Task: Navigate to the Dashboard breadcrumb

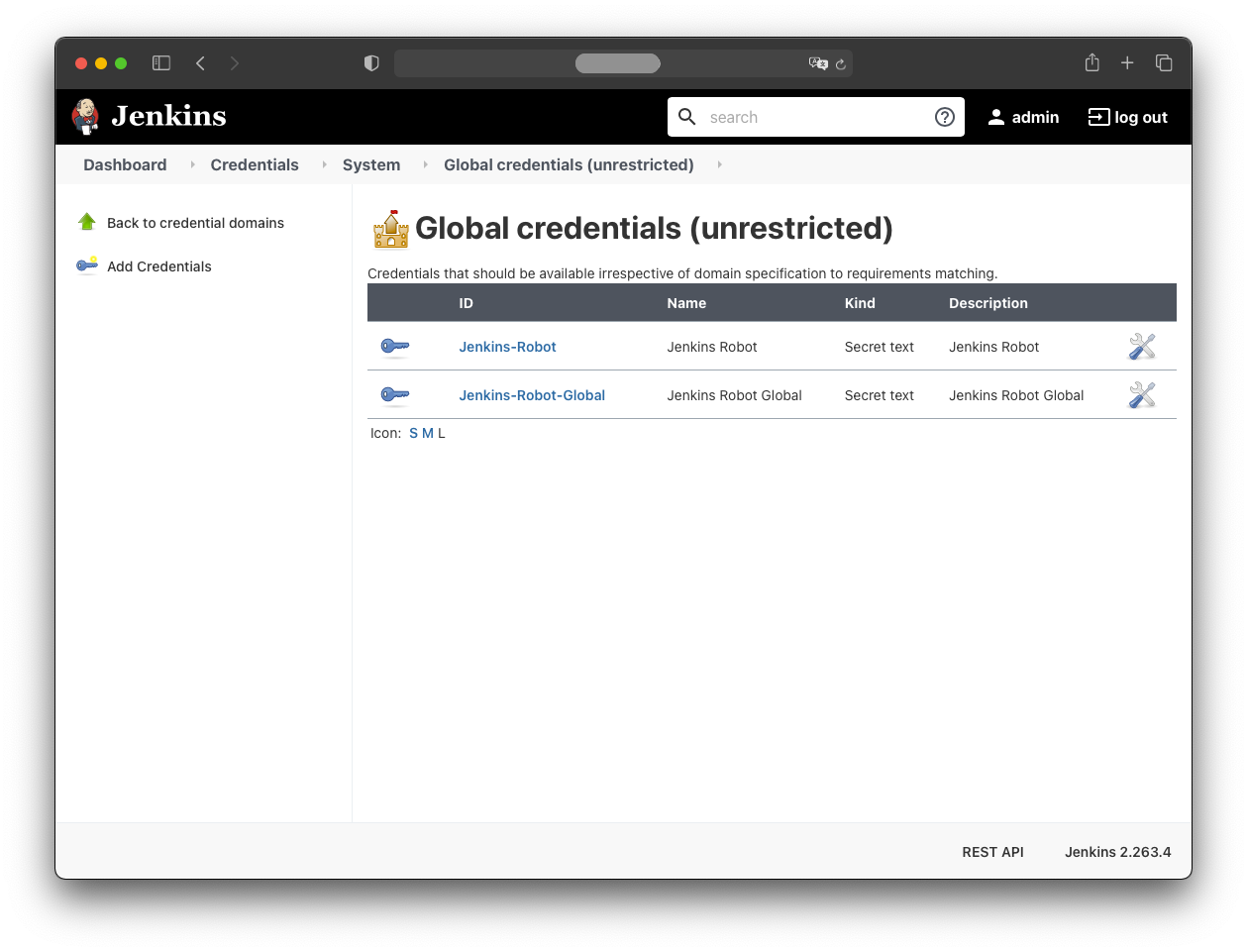Action: coord(125,164)
